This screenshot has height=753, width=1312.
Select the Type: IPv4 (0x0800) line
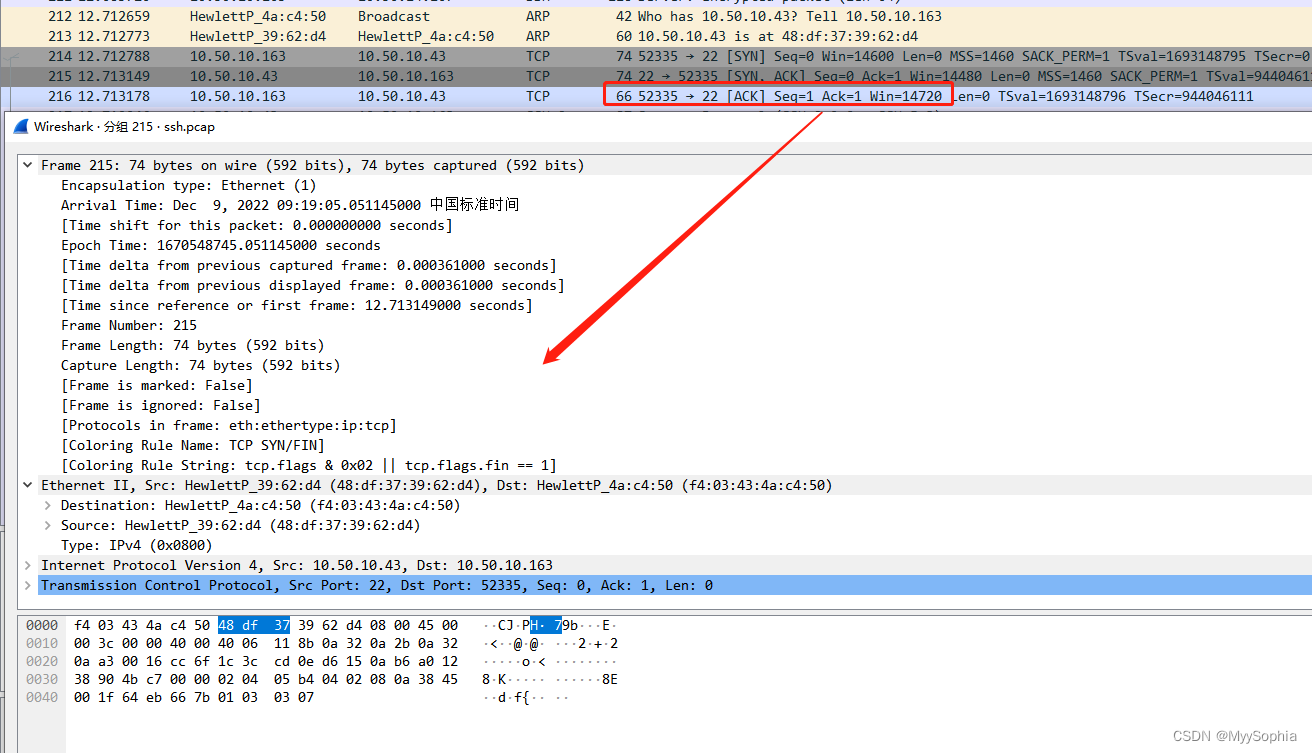[x=137, y=545]
